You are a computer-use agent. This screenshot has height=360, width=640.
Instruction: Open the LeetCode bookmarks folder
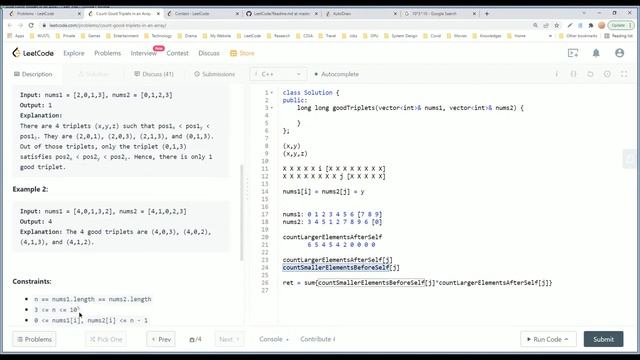pyautogui.click(x=249, y=36)
